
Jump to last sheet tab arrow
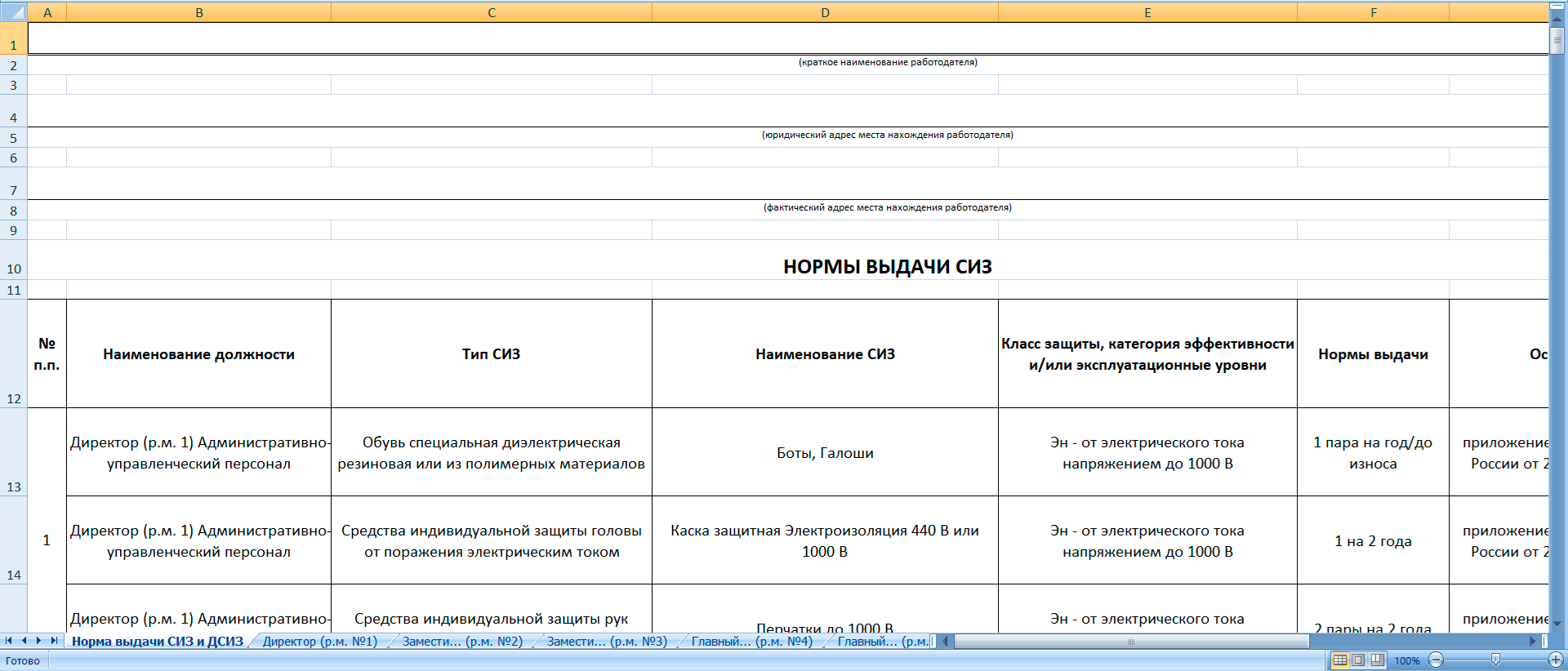54,641
